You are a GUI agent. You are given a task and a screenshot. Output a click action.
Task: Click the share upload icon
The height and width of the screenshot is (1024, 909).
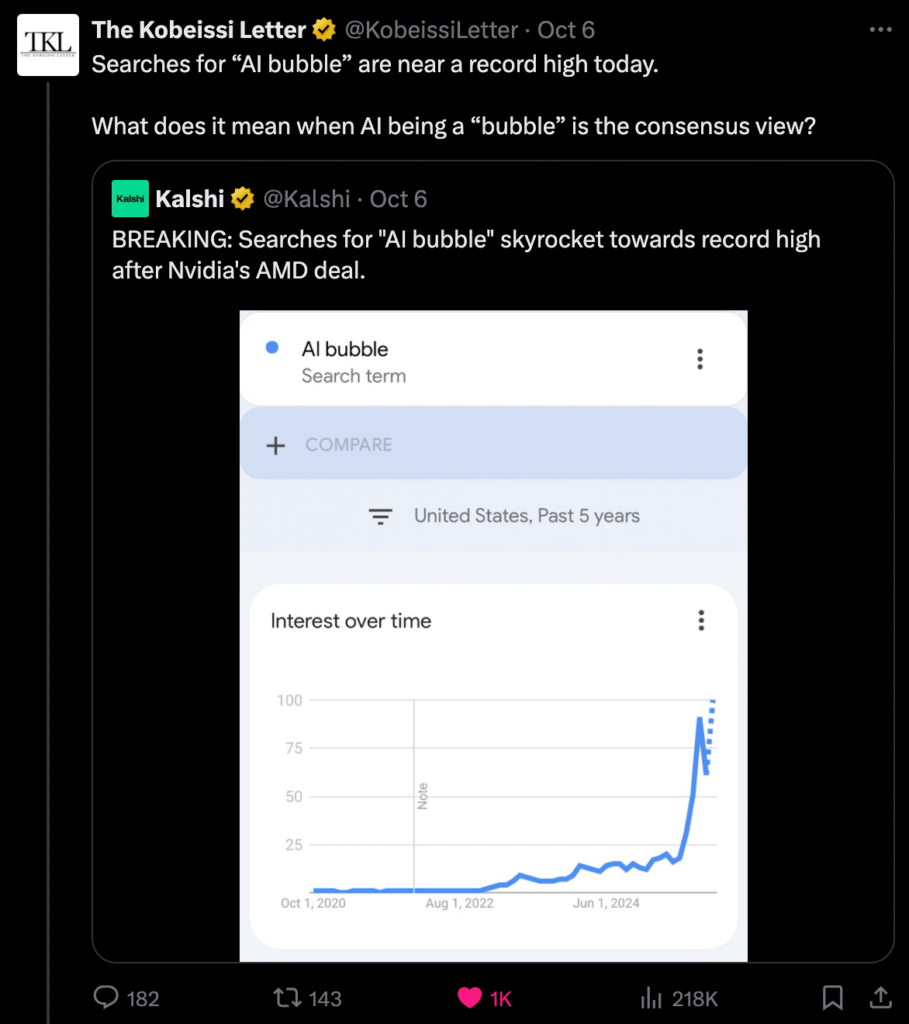pyautogui.click(x=880, y=997)
